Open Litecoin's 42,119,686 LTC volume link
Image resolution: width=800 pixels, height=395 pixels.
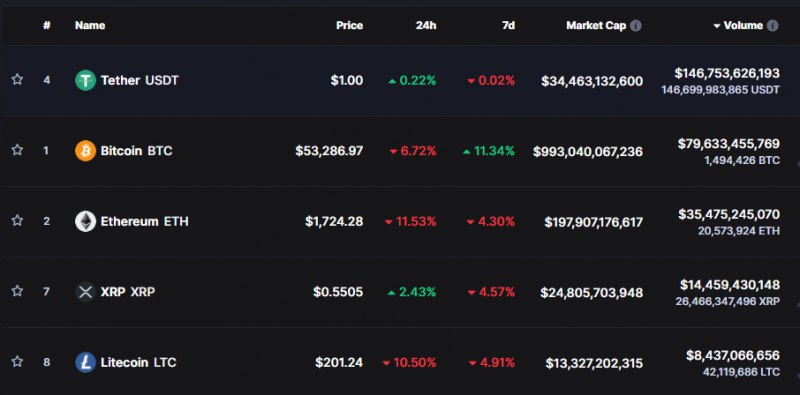741,373
